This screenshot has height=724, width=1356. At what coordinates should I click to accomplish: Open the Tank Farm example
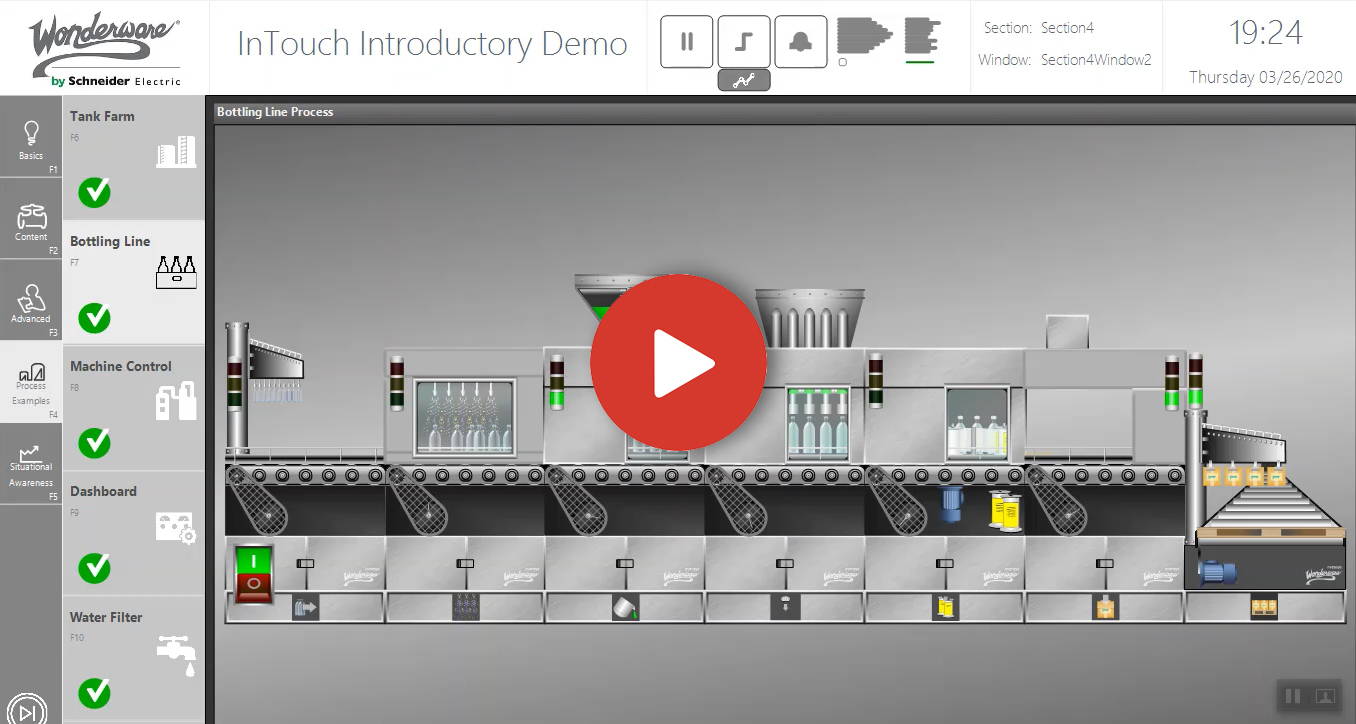coord(134,158)
